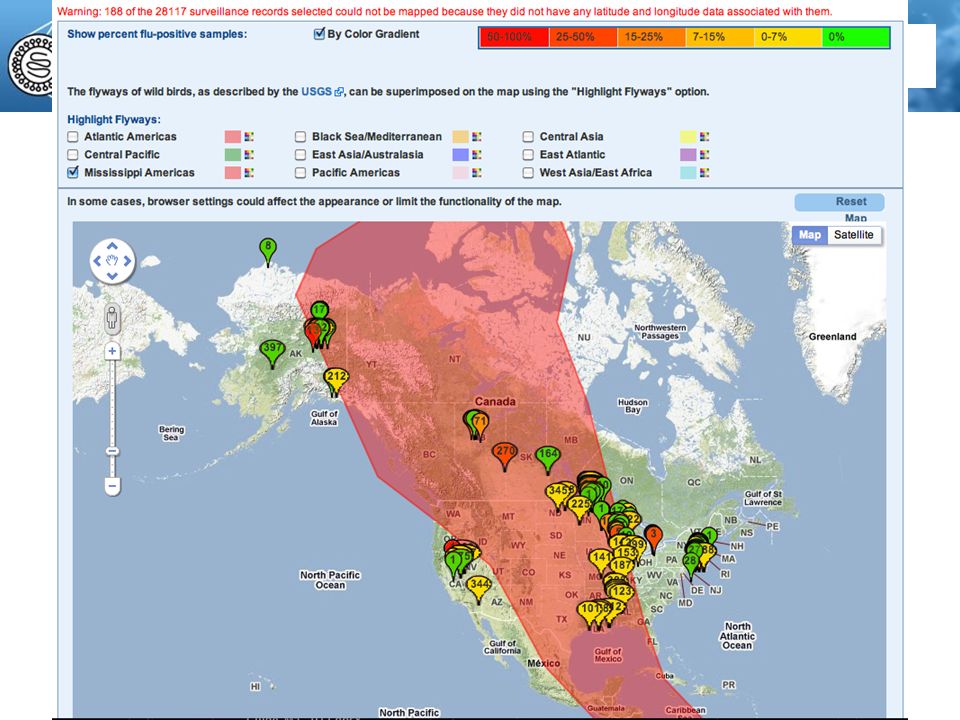Open the USGS external link
Image resolution: width=960 pixels, height=720 pixels.
(322, 91)
